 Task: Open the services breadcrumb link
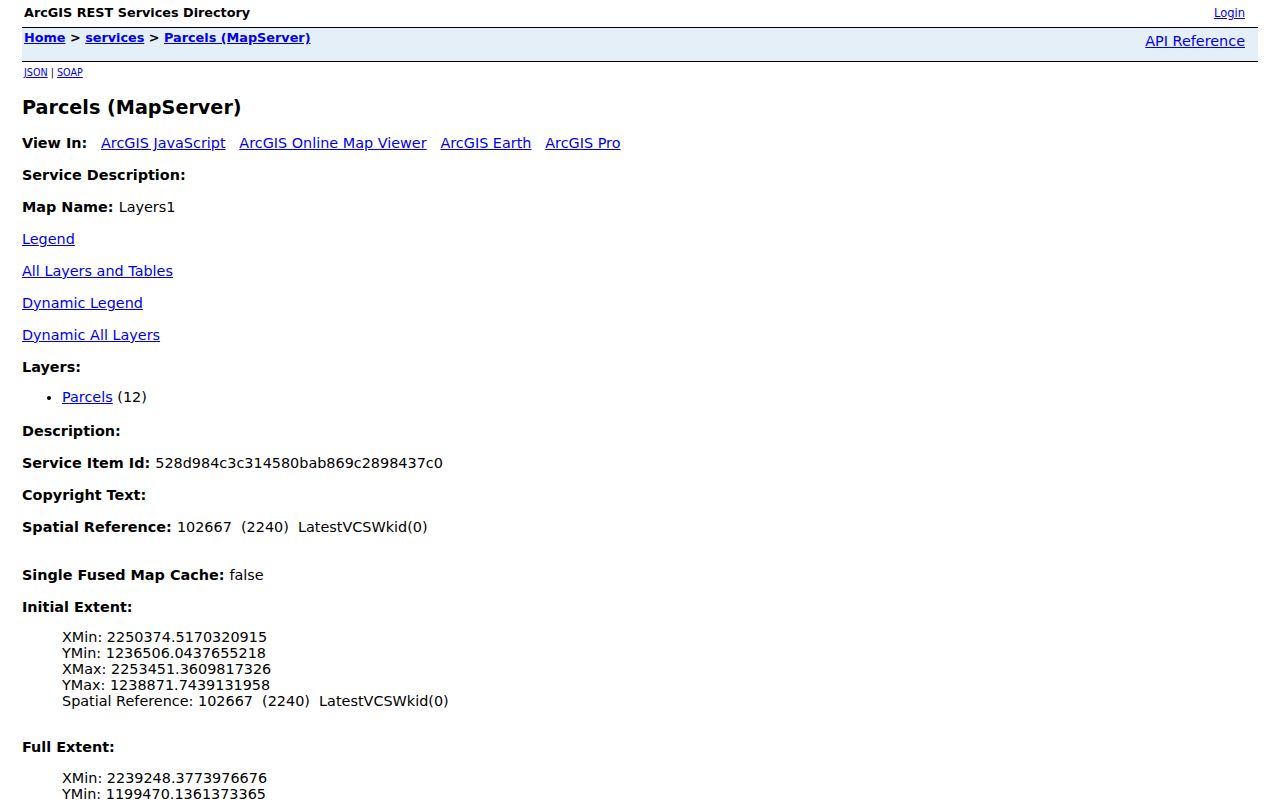pyautogui.click(x=115, y=38)
